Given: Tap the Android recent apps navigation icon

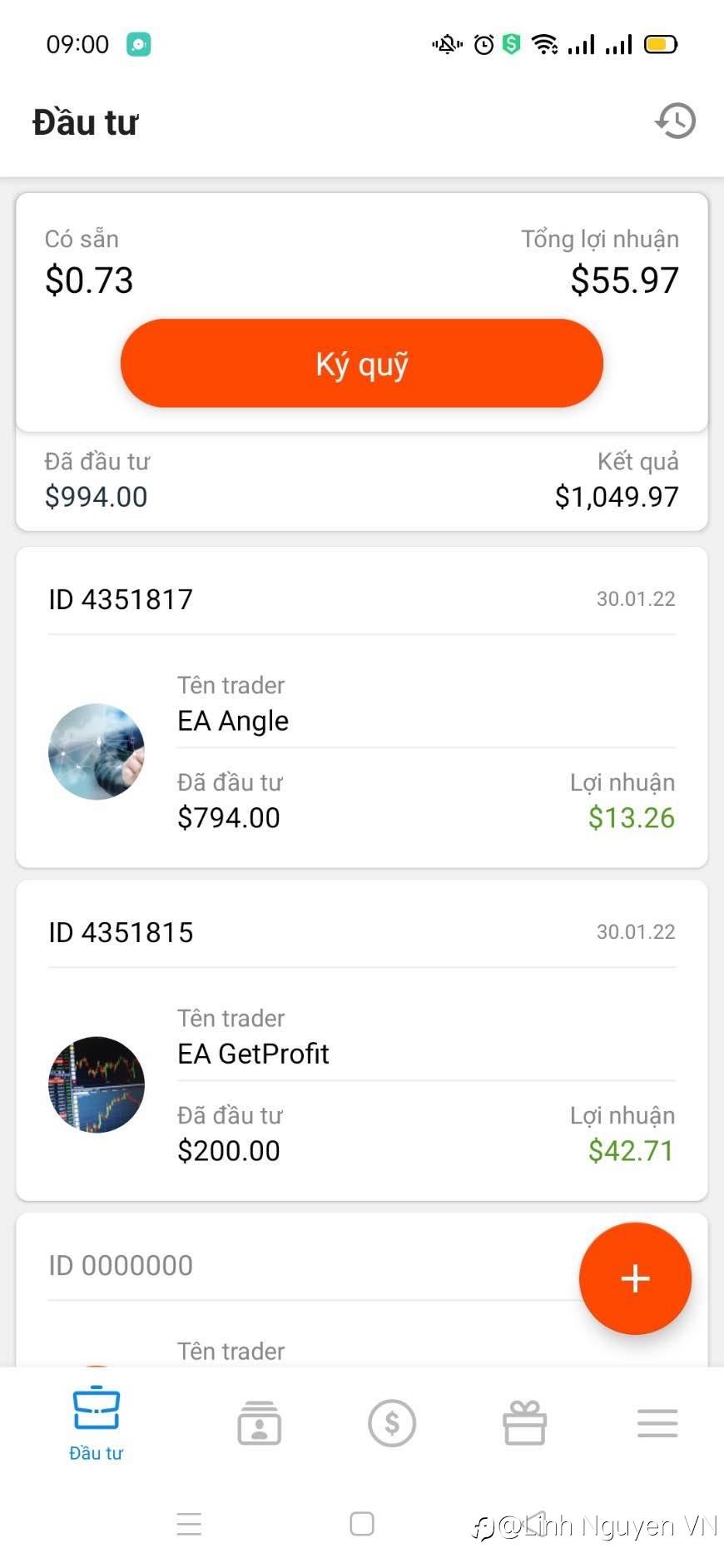Looking at the screenshot, I should coord(189,1524).
